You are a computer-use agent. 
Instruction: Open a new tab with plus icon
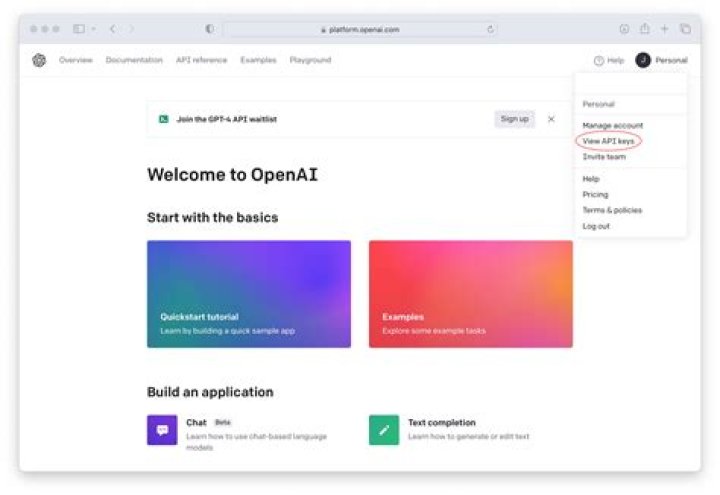665,29
